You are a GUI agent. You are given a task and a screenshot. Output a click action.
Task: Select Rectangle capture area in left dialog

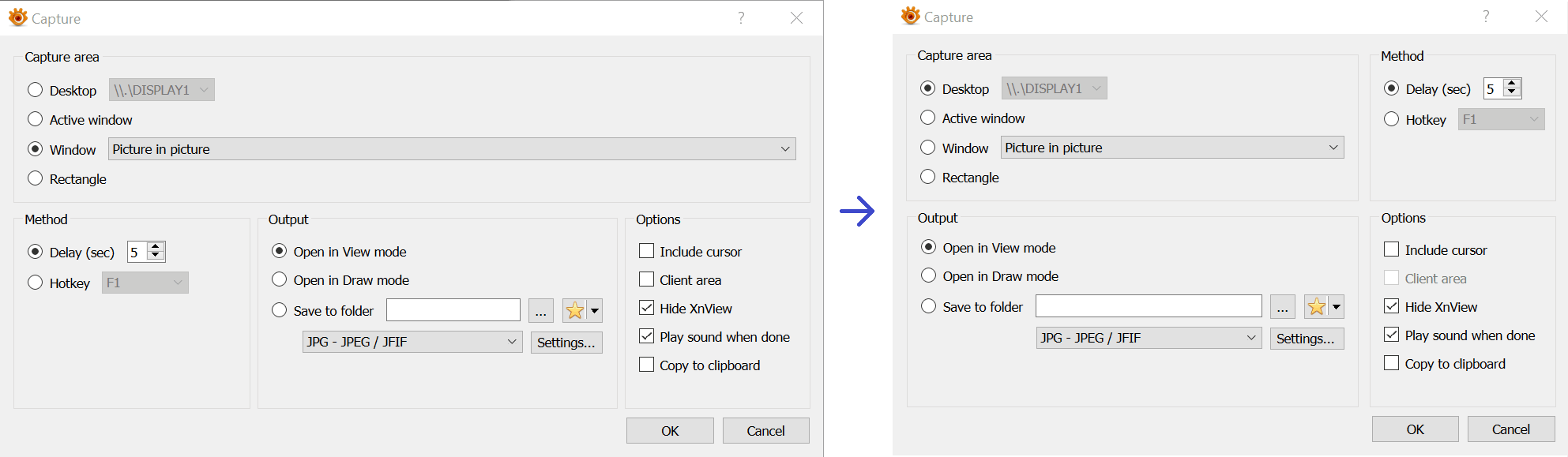pos(36,178)
